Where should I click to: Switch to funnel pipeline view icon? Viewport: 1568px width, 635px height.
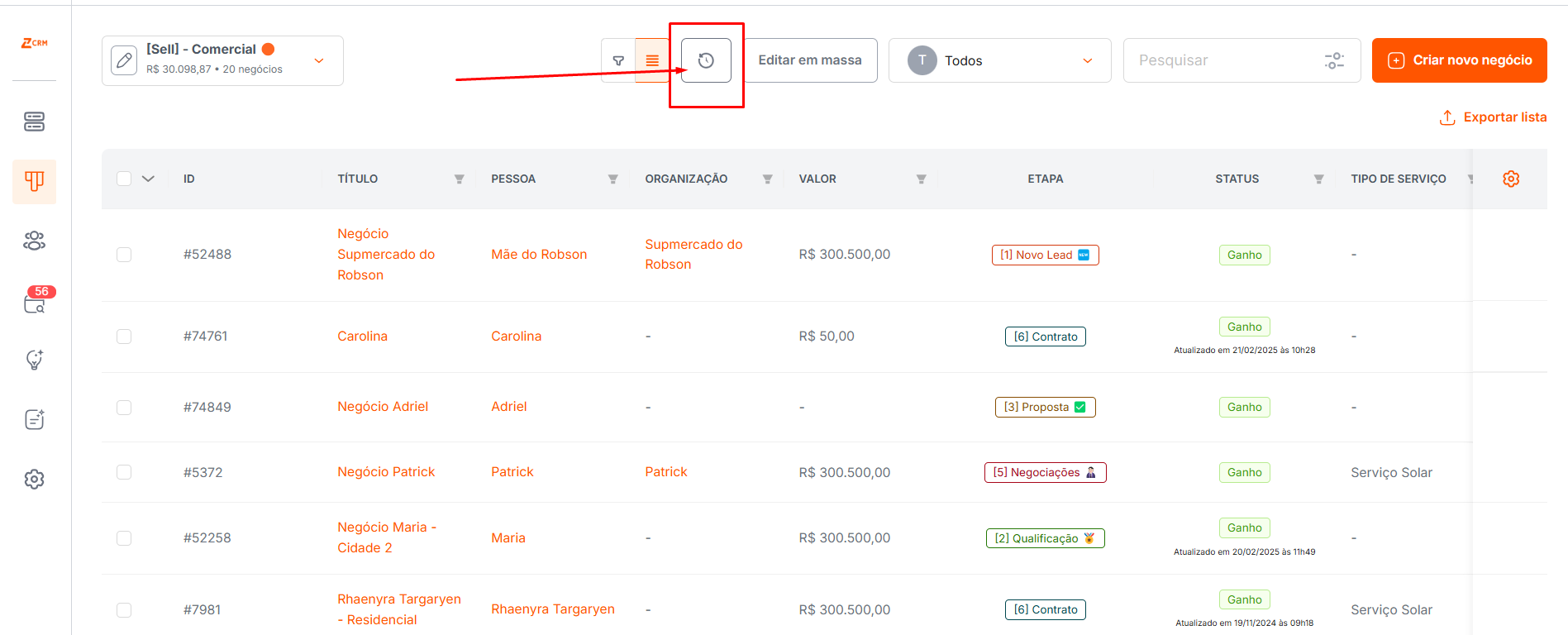click(x=618, y=60)
